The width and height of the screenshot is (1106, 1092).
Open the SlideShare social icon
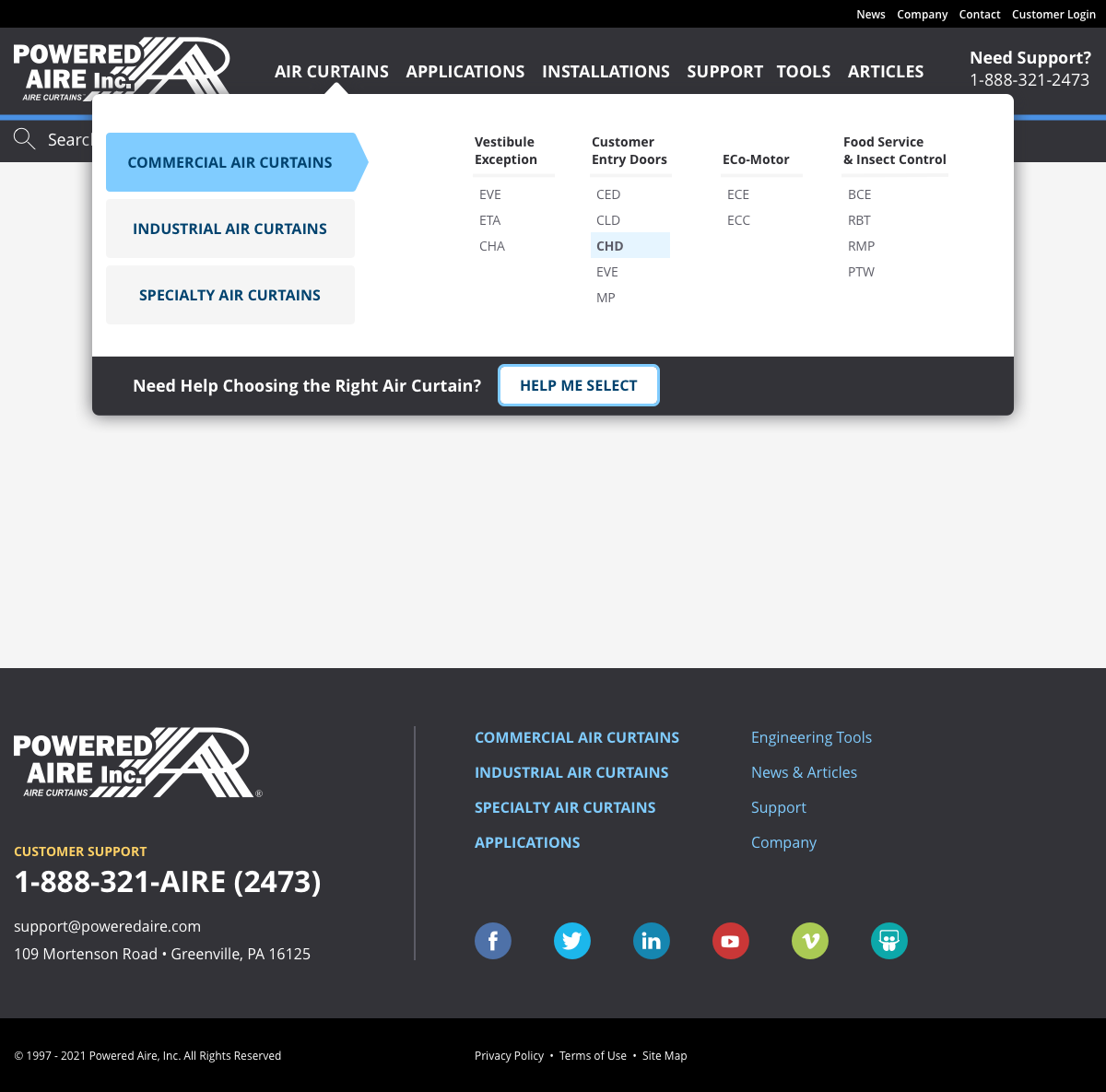click(889, 941)
